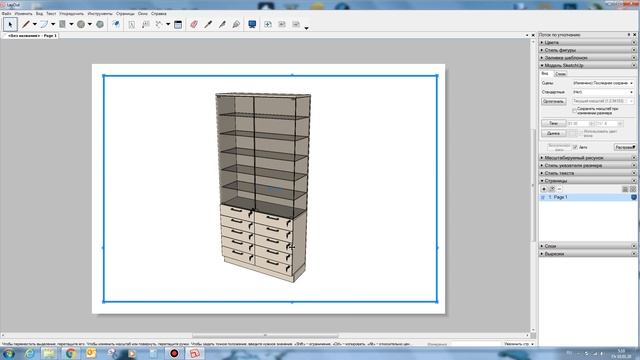Click the Add Page toolbar icon

[x=268, y=24]
